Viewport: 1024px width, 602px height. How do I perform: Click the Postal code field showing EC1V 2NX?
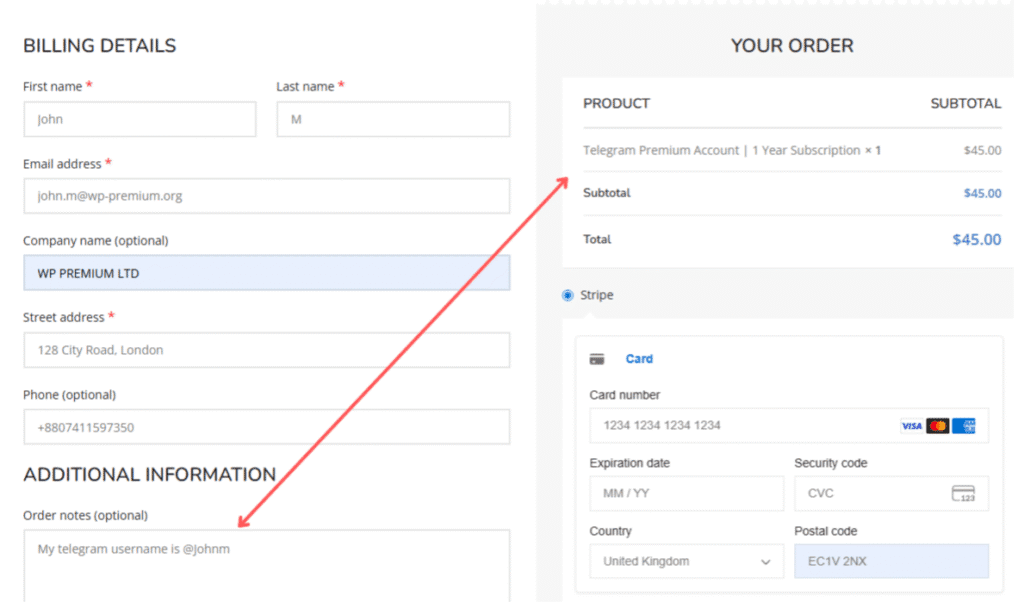tap(890, 561)
